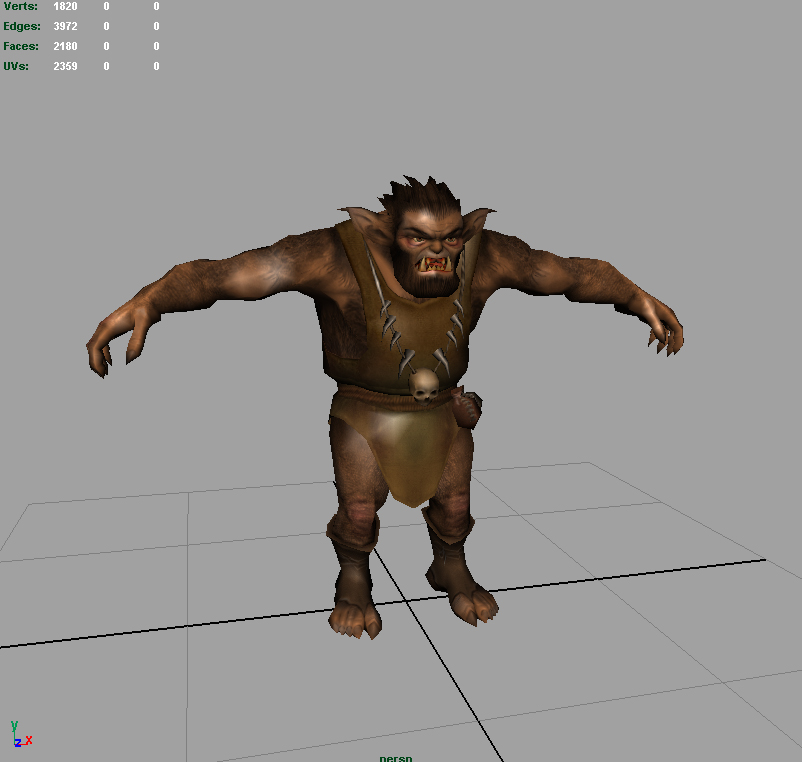Image resolution: width=802 pixels, height=762 pixels.
Task: Click the poly count HUD header area
Action: click(80, 6)
